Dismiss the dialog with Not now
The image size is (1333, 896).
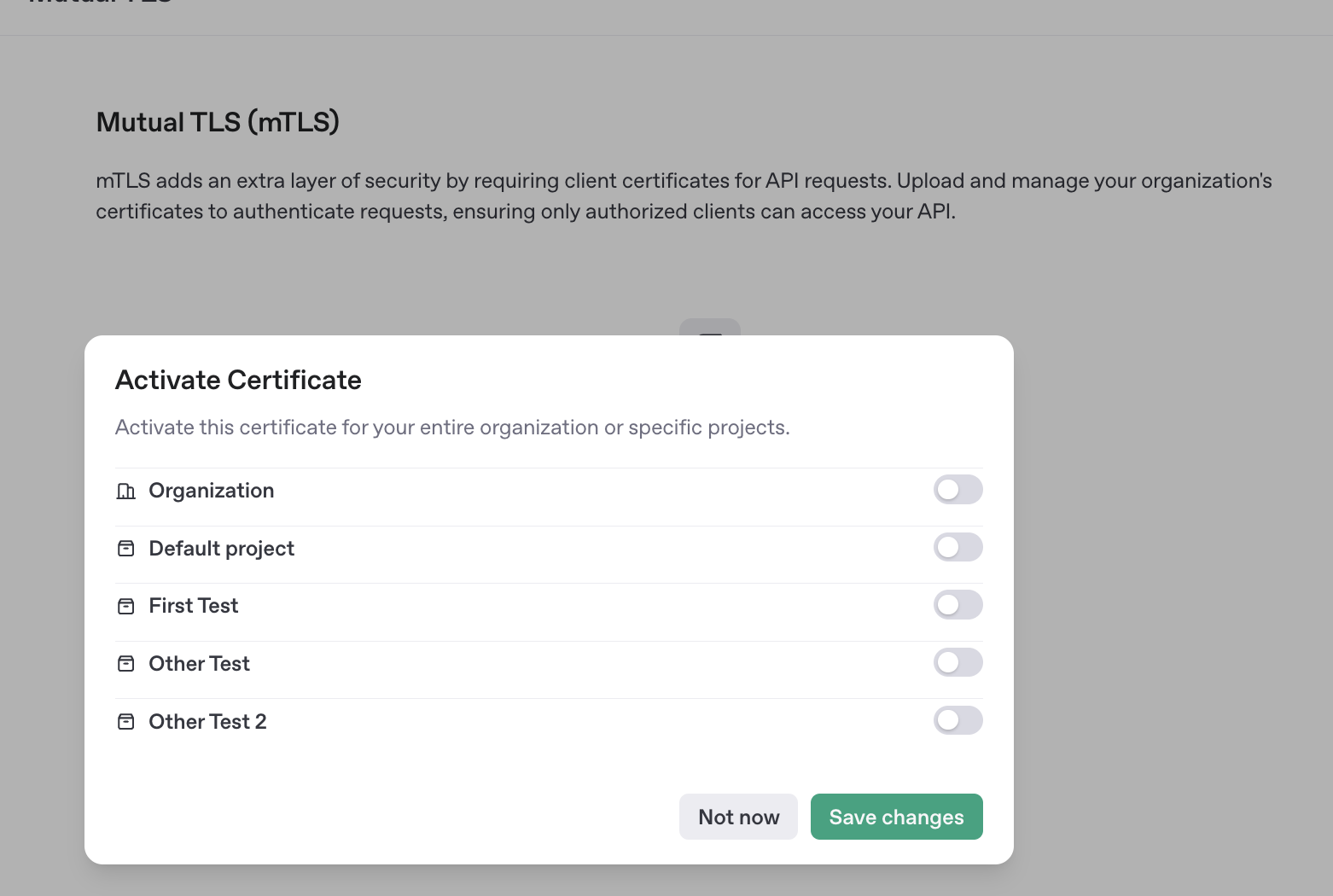click(x=738, y=817)
